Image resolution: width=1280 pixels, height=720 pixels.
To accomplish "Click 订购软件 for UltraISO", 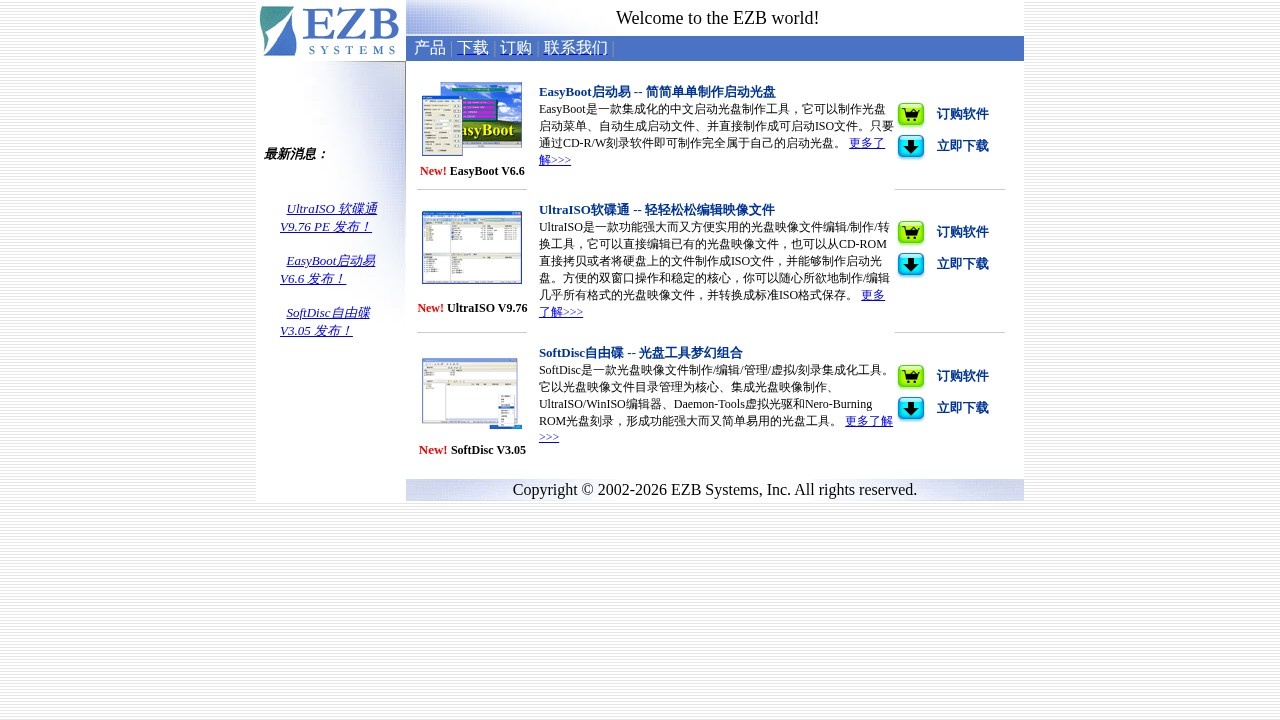I will [963, 233].
